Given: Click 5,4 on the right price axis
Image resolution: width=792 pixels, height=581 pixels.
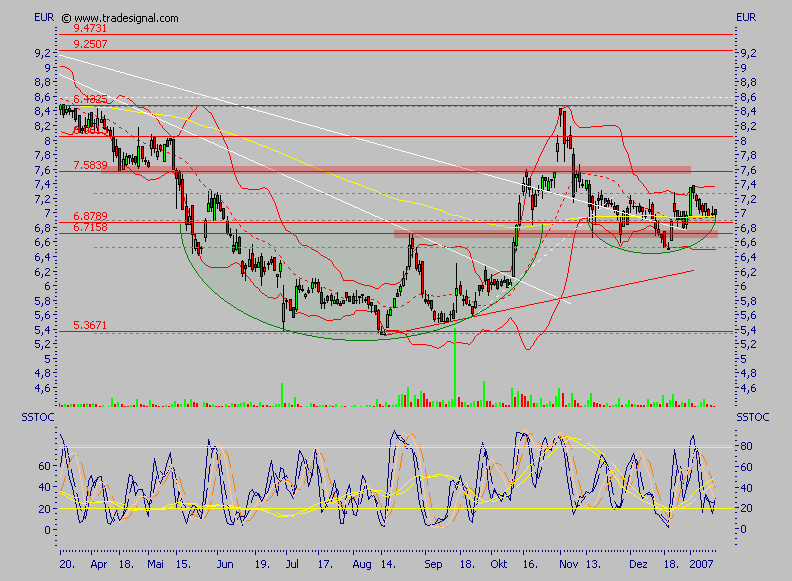Looking at the screenshot, I should pyautogui.click(x=749, y=330).
